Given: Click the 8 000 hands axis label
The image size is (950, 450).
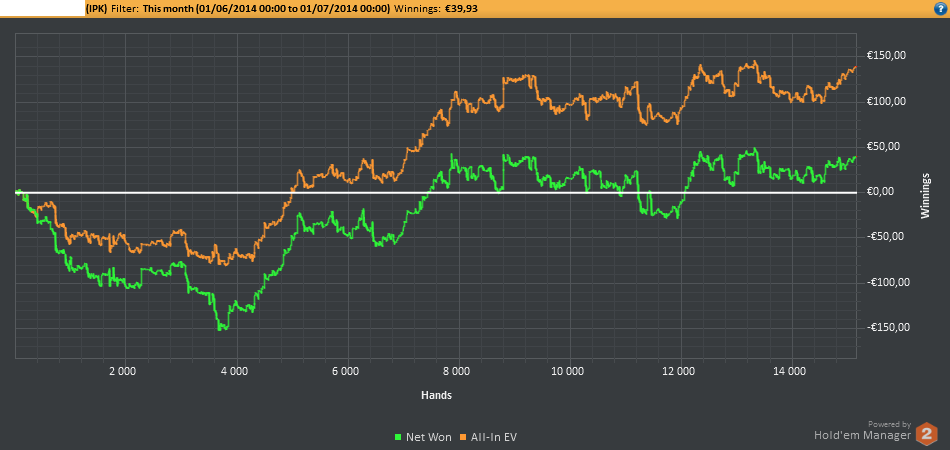Looking at the screenshot, I should [457, 371].
